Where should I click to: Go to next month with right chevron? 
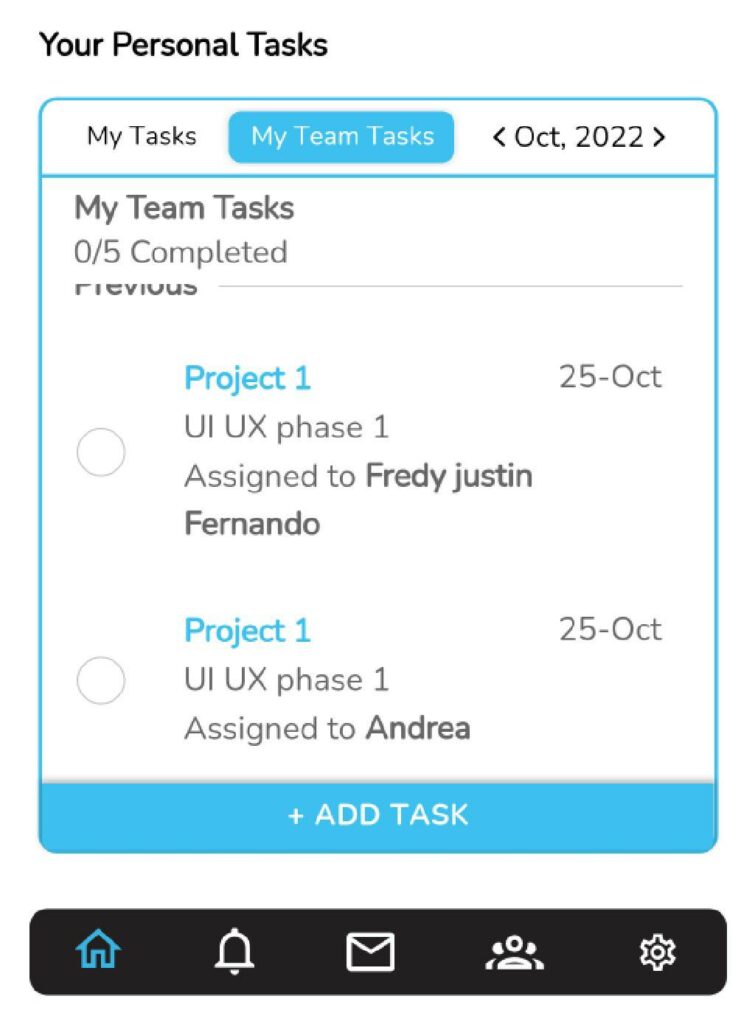[659, 137]
